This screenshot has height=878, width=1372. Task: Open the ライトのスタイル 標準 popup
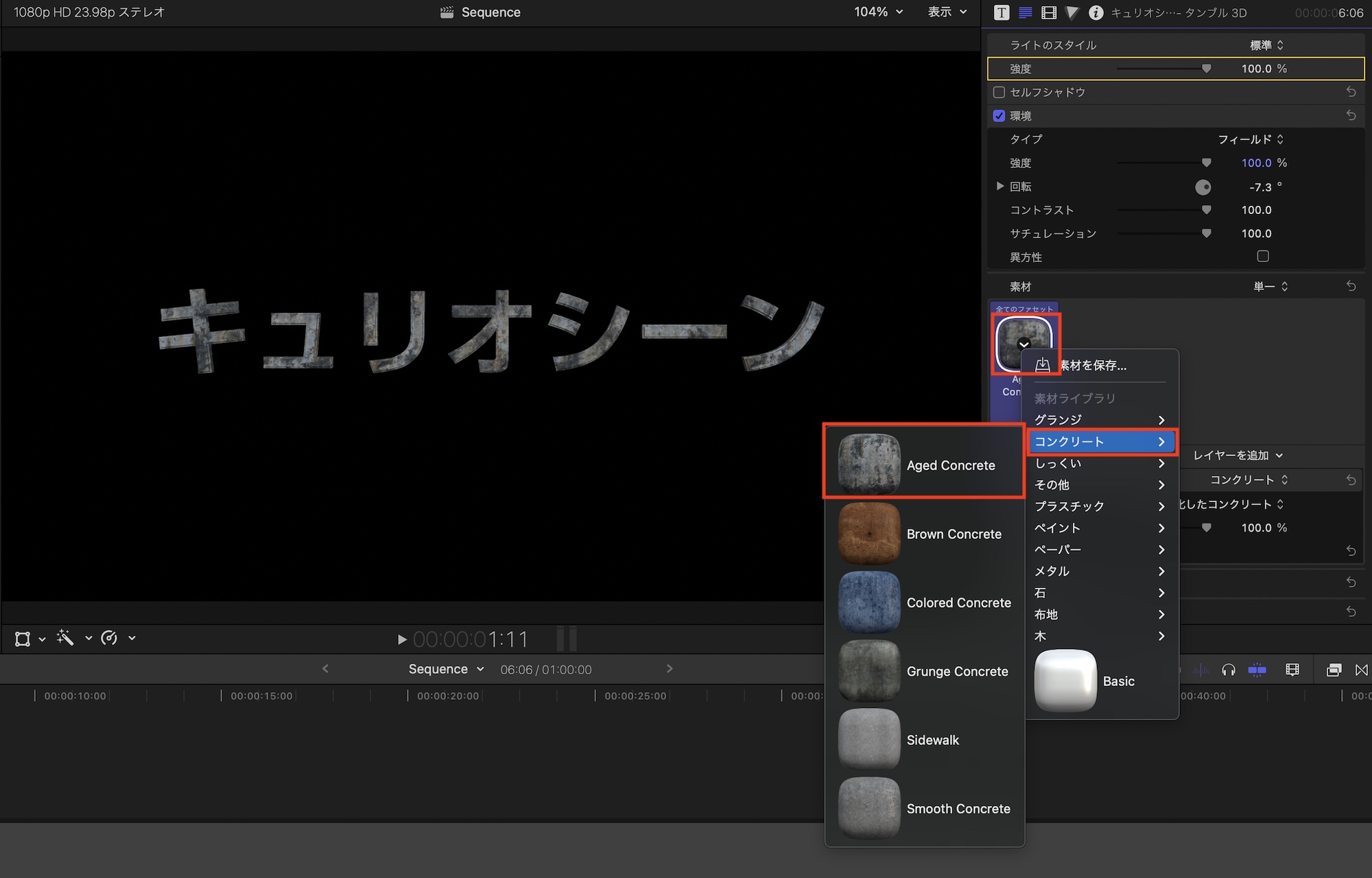[x=1266, y=45]
